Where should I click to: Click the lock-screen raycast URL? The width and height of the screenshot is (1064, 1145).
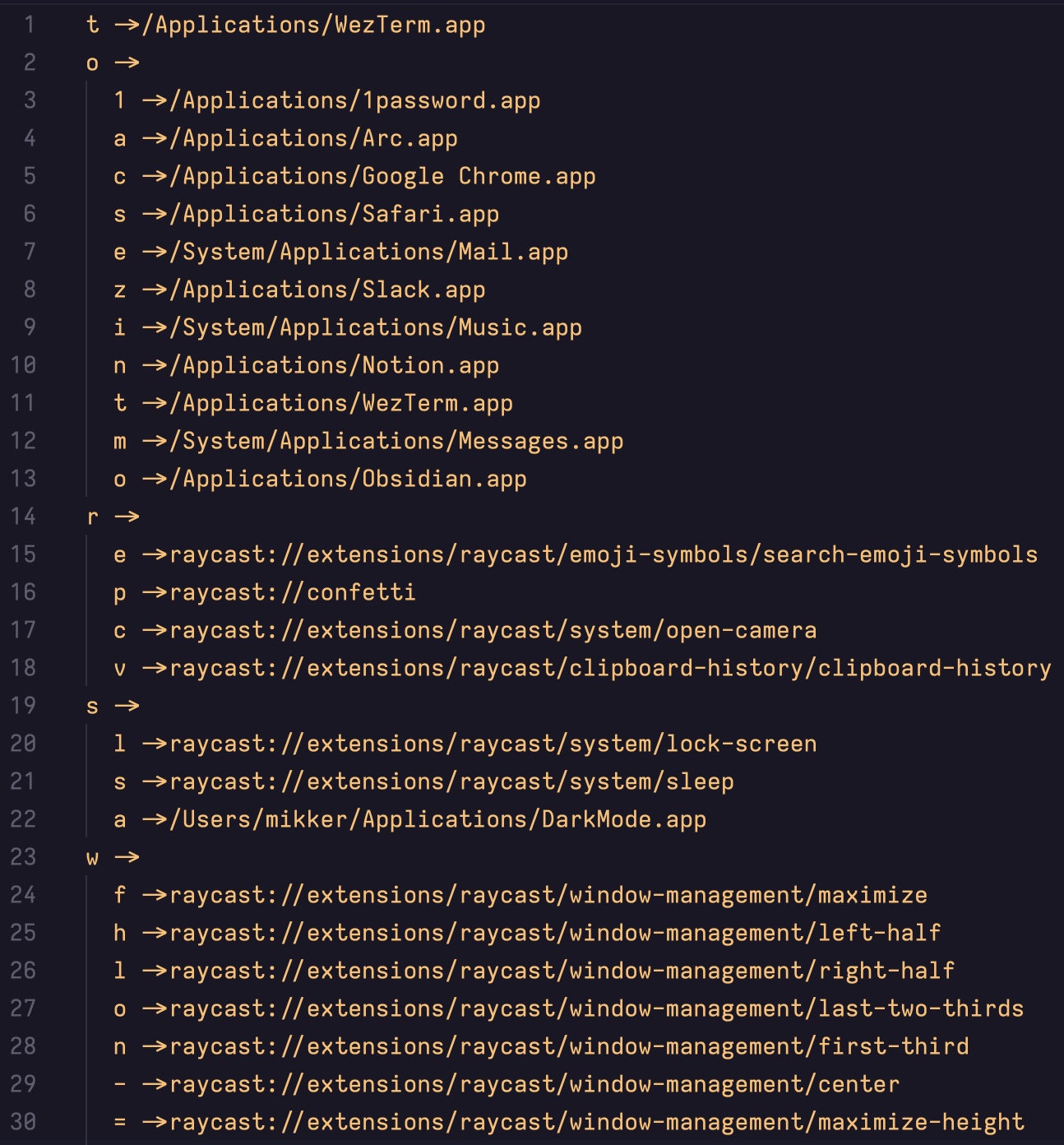click(x=493, y=744)
